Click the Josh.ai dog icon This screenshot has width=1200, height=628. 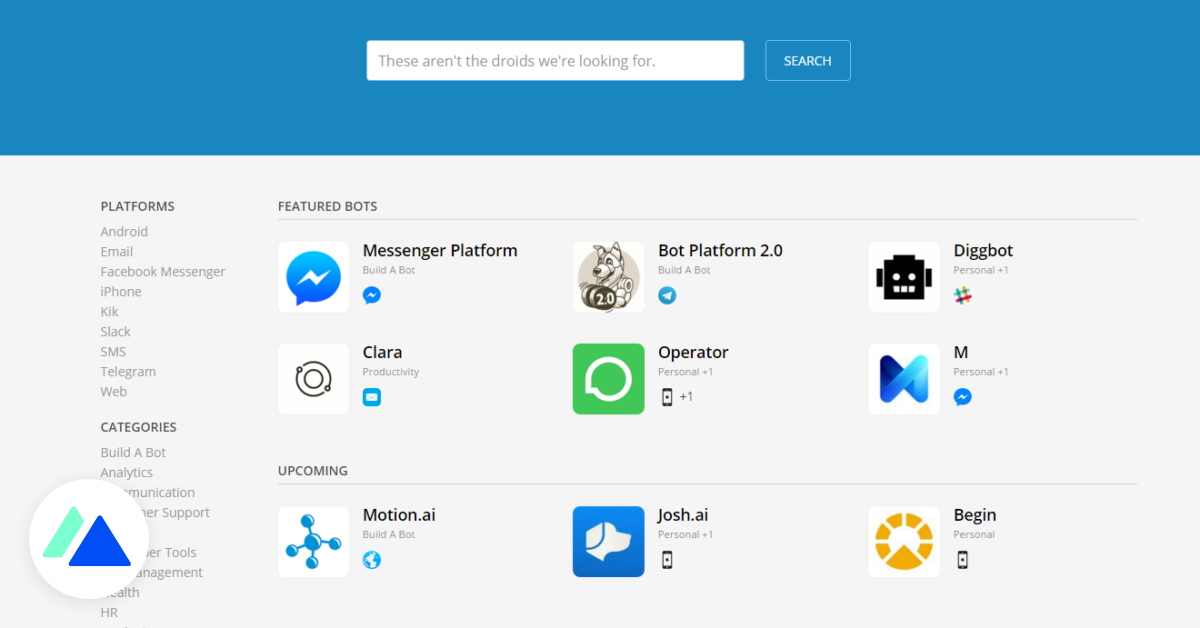[x=608, y=541]
